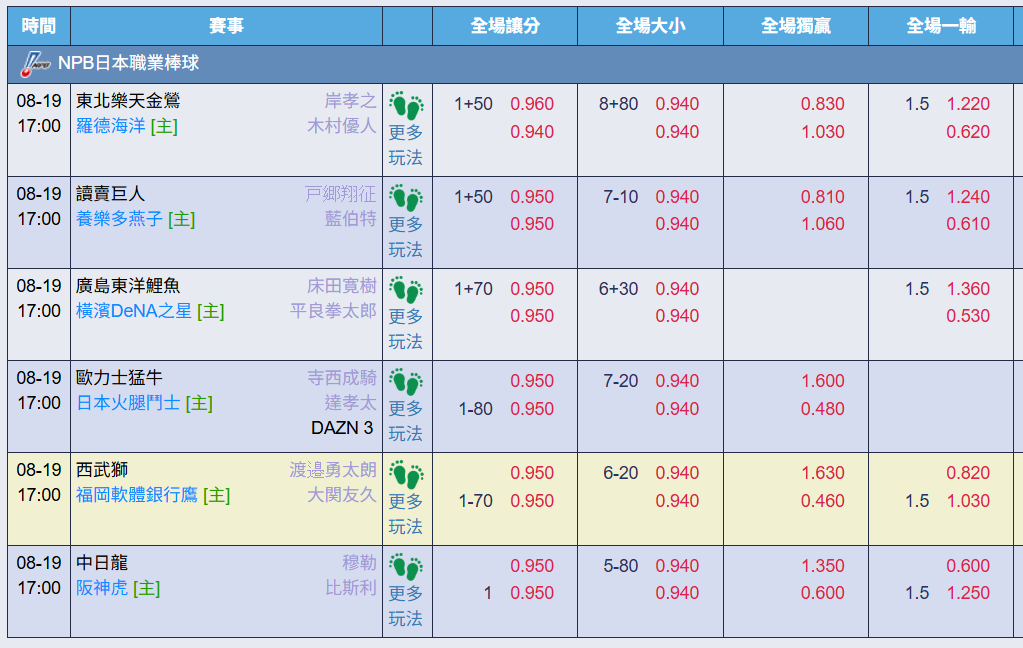
Task: Click the 全場大小 column header
Action: pyautogui.click(x=650, y=26)
